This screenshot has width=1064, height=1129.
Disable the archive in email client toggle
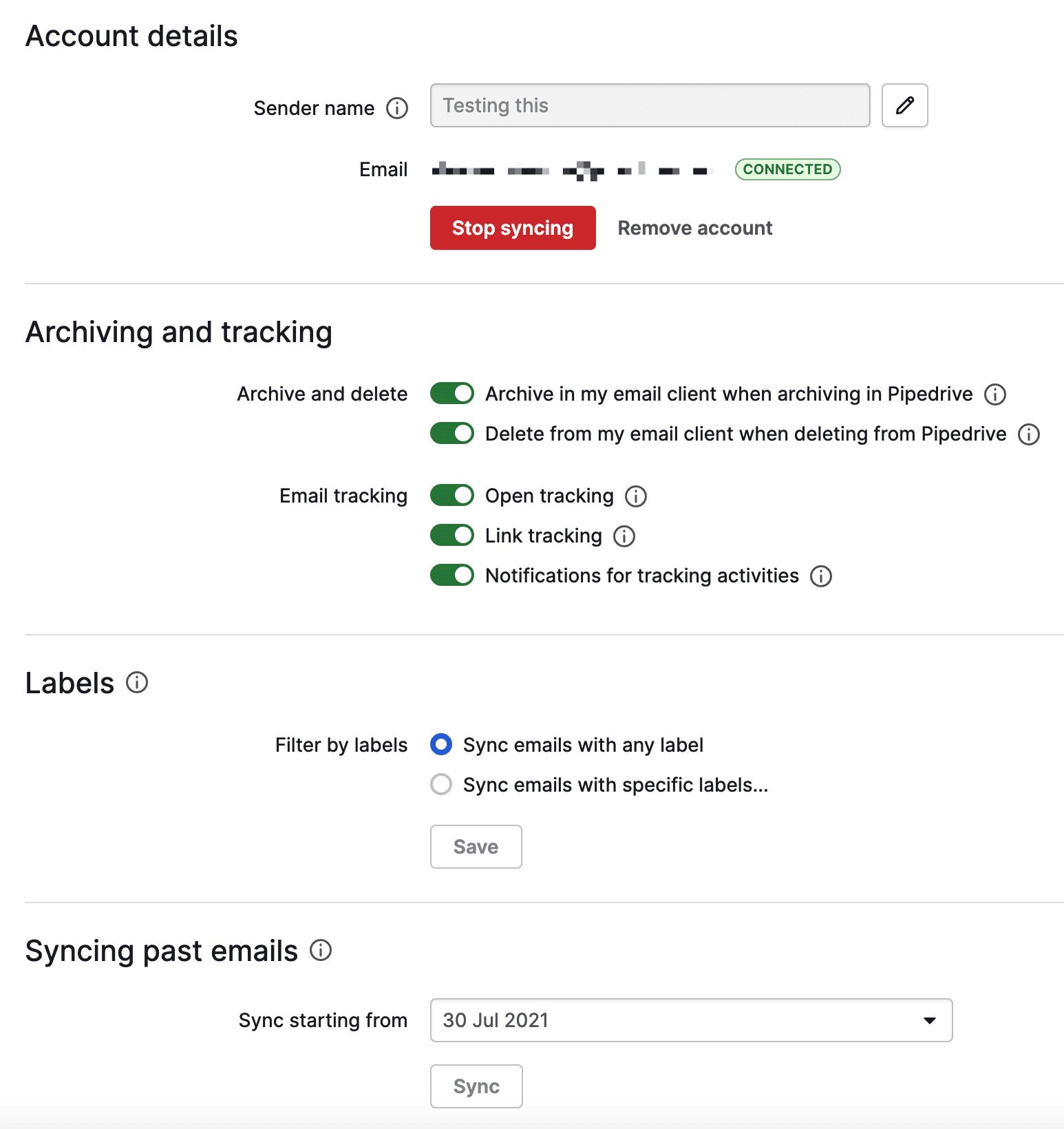coord(451,393)
